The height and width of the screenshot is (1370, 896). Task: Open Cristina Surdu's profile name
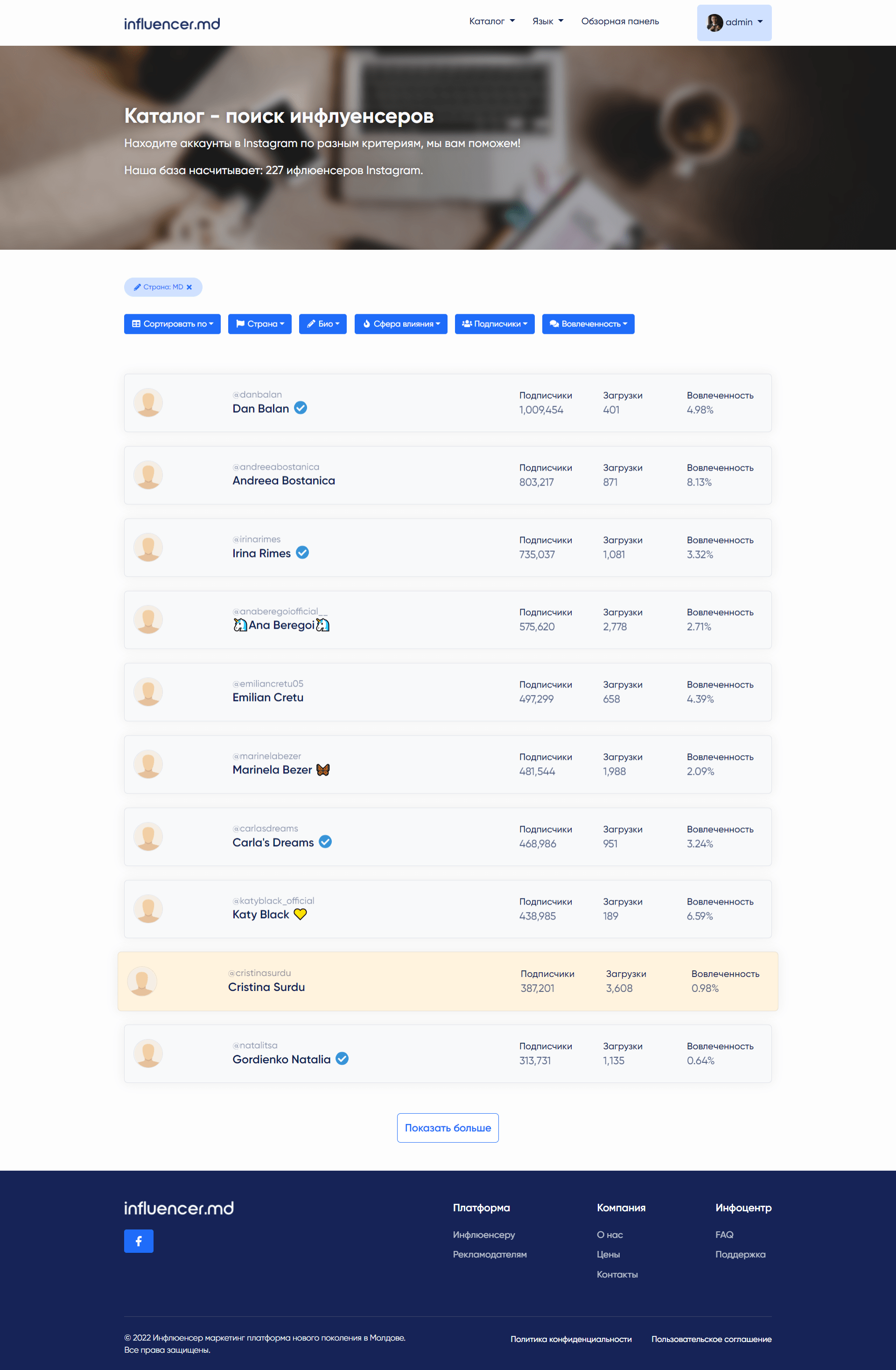click(x=266, y=987)
